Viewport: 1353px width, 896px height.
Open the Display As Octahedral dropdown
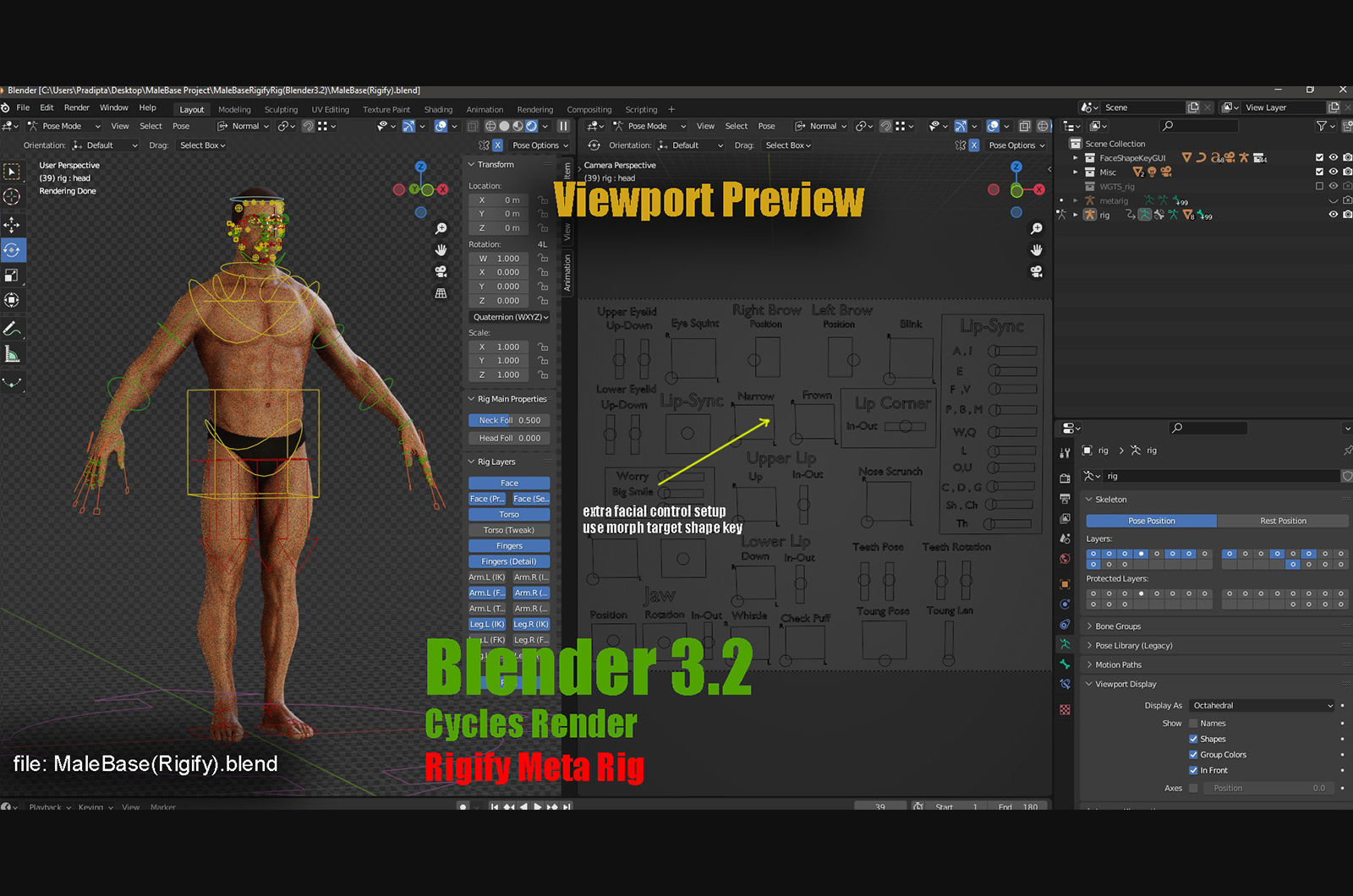point(1262,705)
